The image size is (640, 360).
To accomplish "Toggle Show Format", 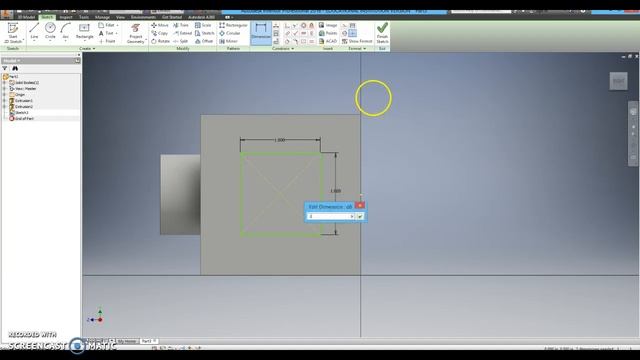I will (x=357, y=41).
